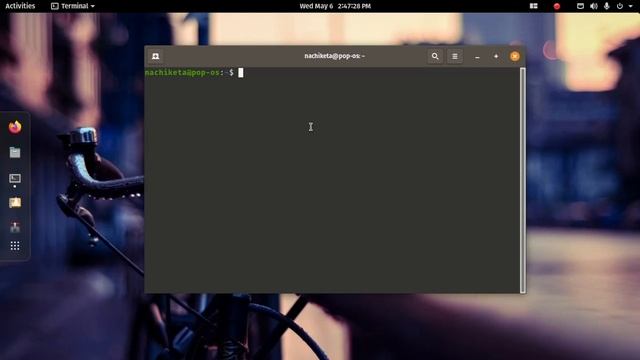The height and width of the screenshot is (360, 640).
Task: Open the yellow notes app in dock
Action: [x=15, y=202]
